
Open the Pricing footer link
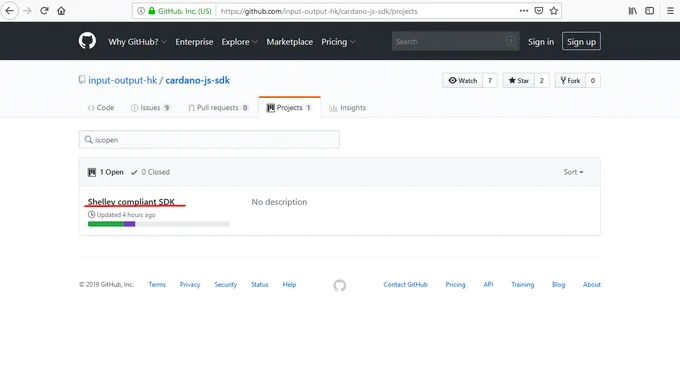455,285
